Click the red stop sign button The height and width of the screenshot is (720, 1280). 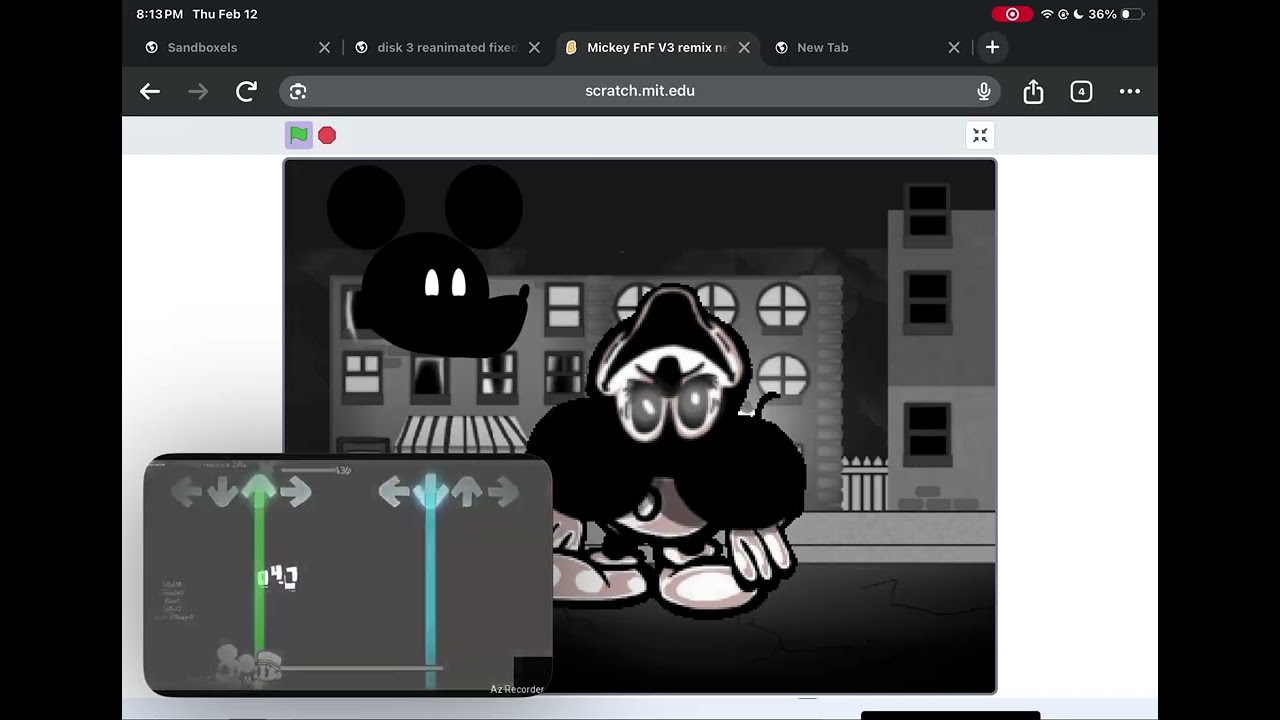click(327, 135)
